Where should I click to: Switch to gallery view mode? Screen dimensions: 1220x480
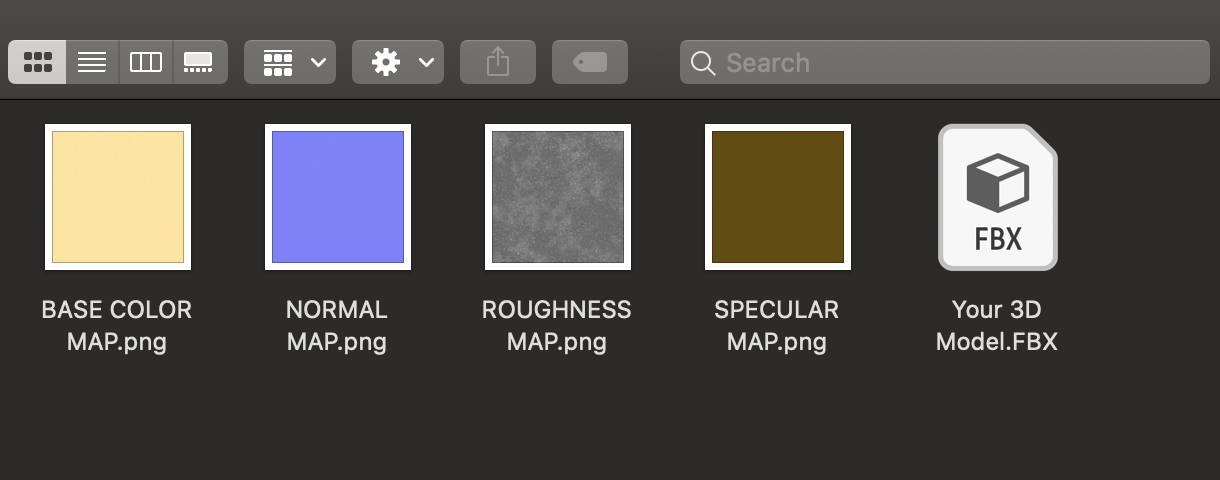pos(200,62)
